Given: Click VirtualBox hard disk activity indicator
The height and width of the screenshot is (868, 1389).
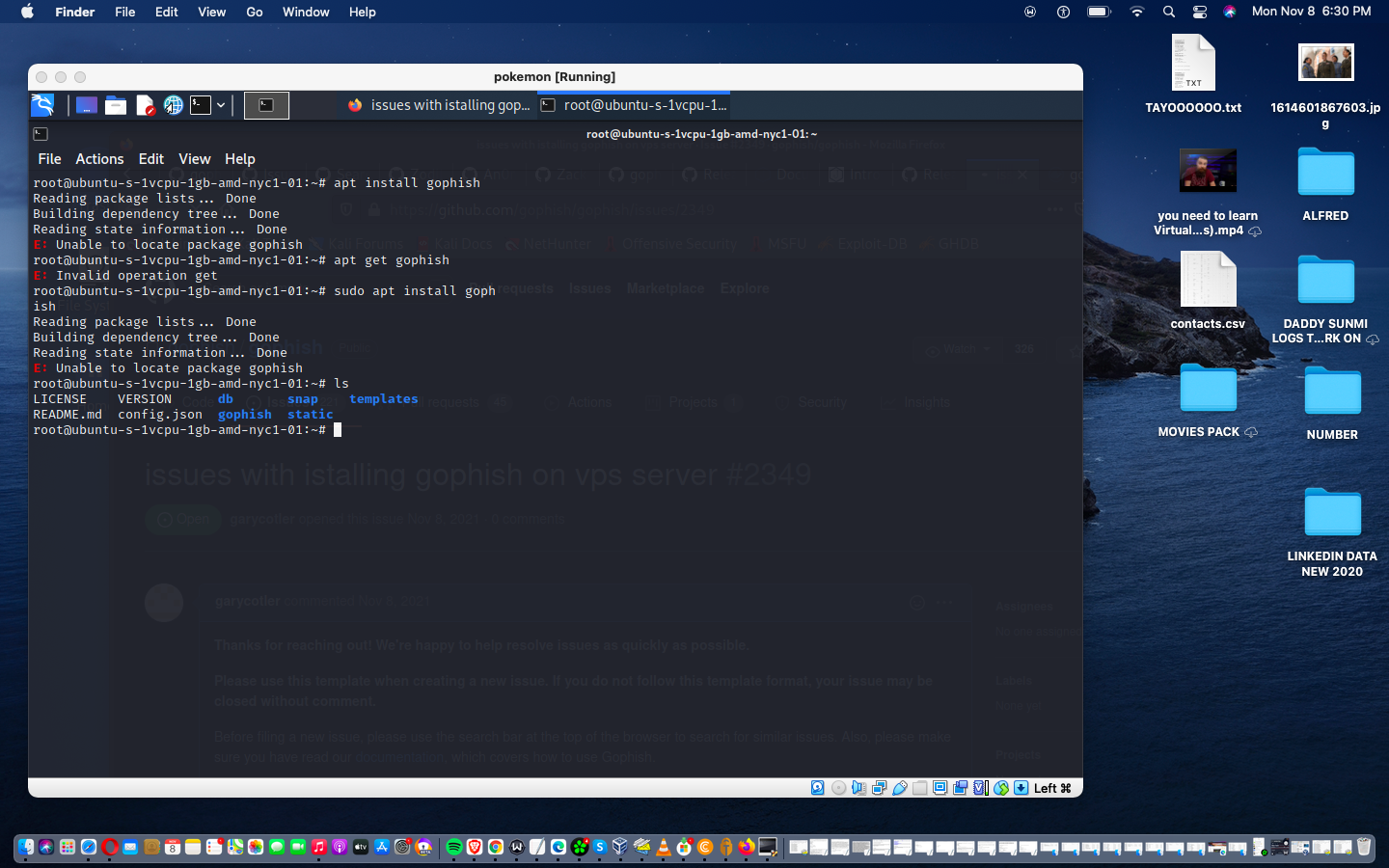Looking at the screenshot, I should click(818, 788).
